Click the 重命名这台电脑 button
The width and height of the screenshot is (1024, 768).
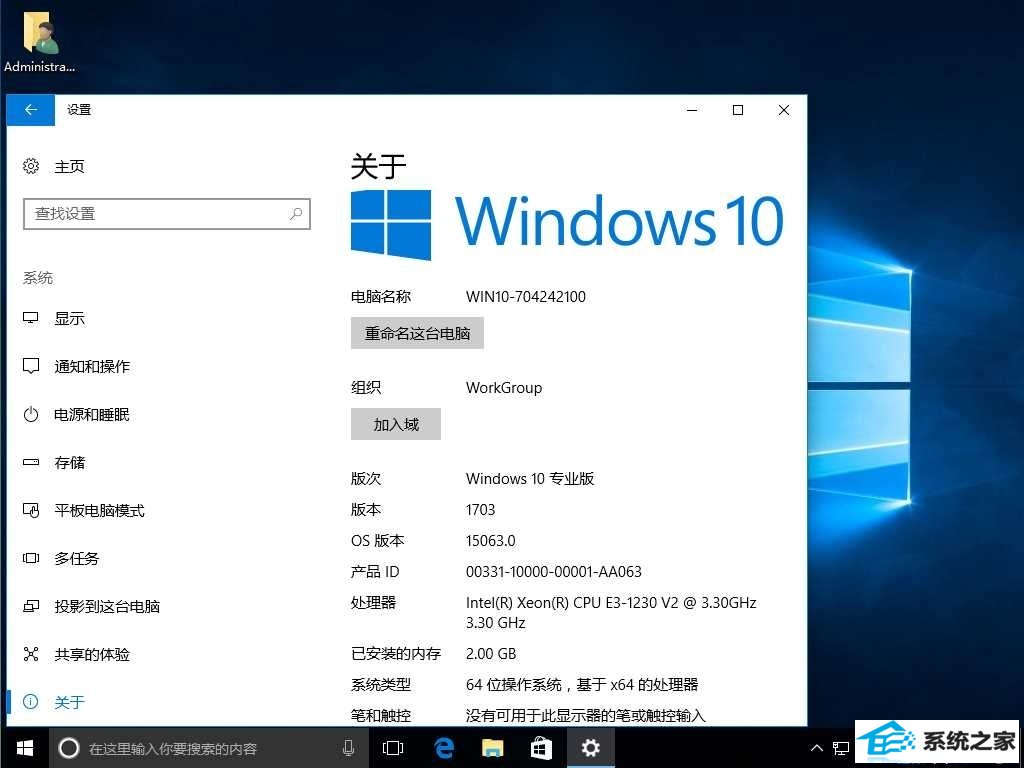pos(417,333)
